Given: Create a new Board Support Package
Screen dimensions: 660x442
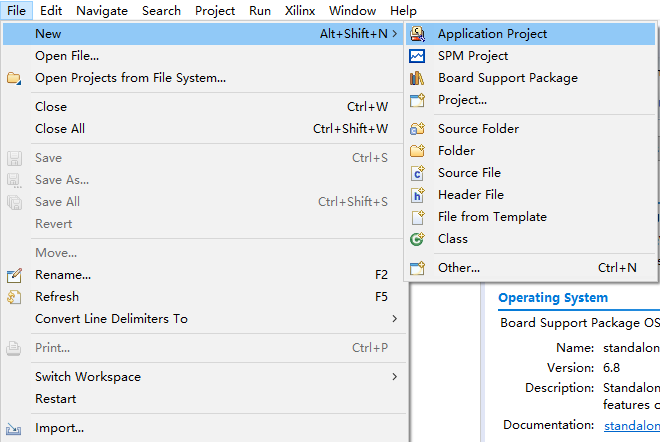Looking at the screenshot, I should [x=531, y=78].
